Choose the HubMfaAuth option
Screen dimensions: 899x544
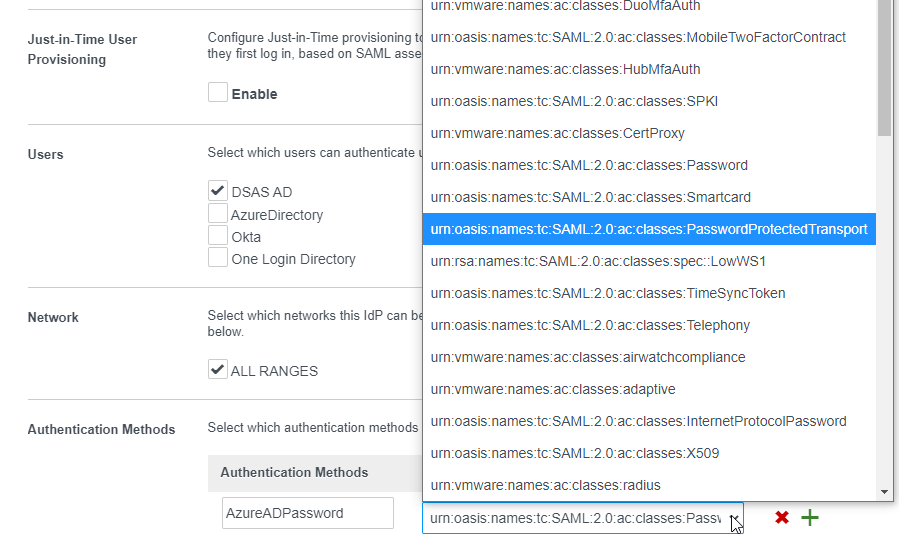click(565, 69)
